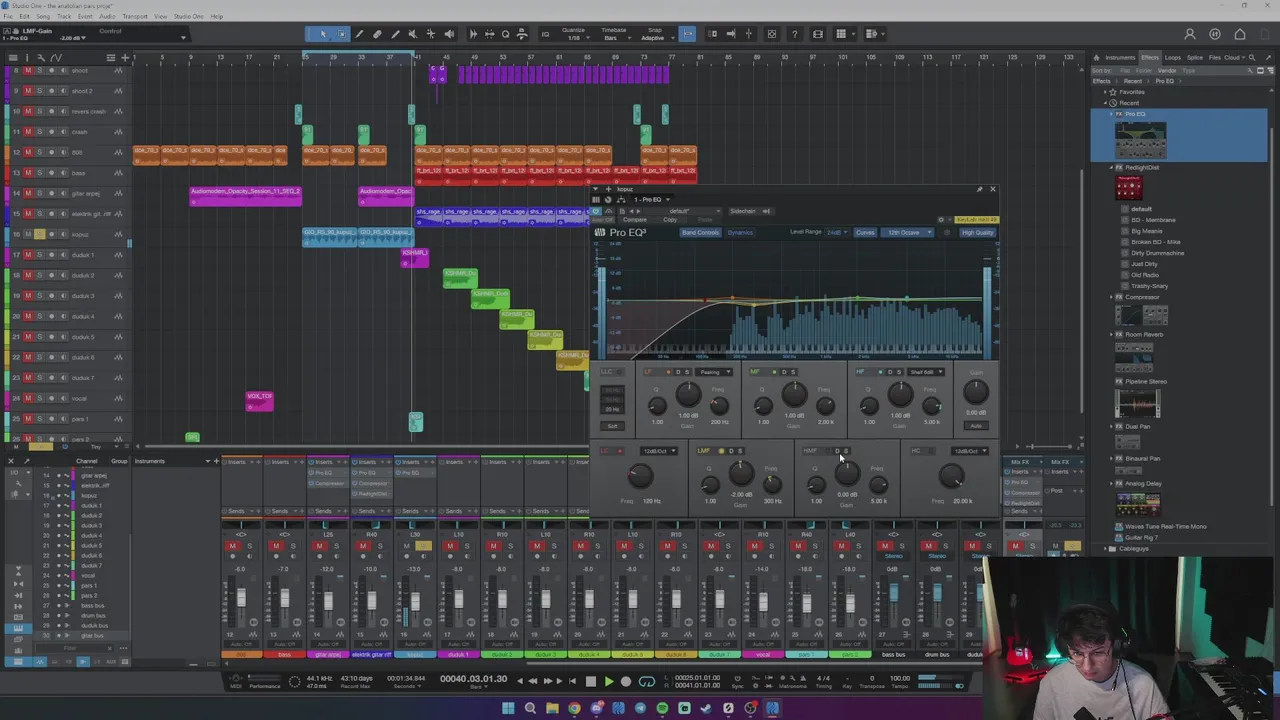Screen dimensions: 1280x720
Task: Start playback with Play button
Action: point(608,681)
